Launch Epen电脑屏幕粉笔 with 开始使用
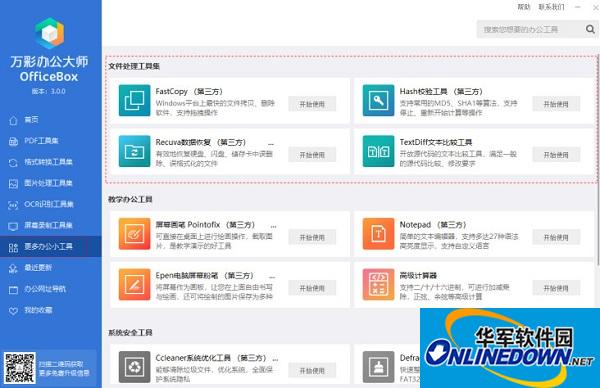 [x=312, y=288]
